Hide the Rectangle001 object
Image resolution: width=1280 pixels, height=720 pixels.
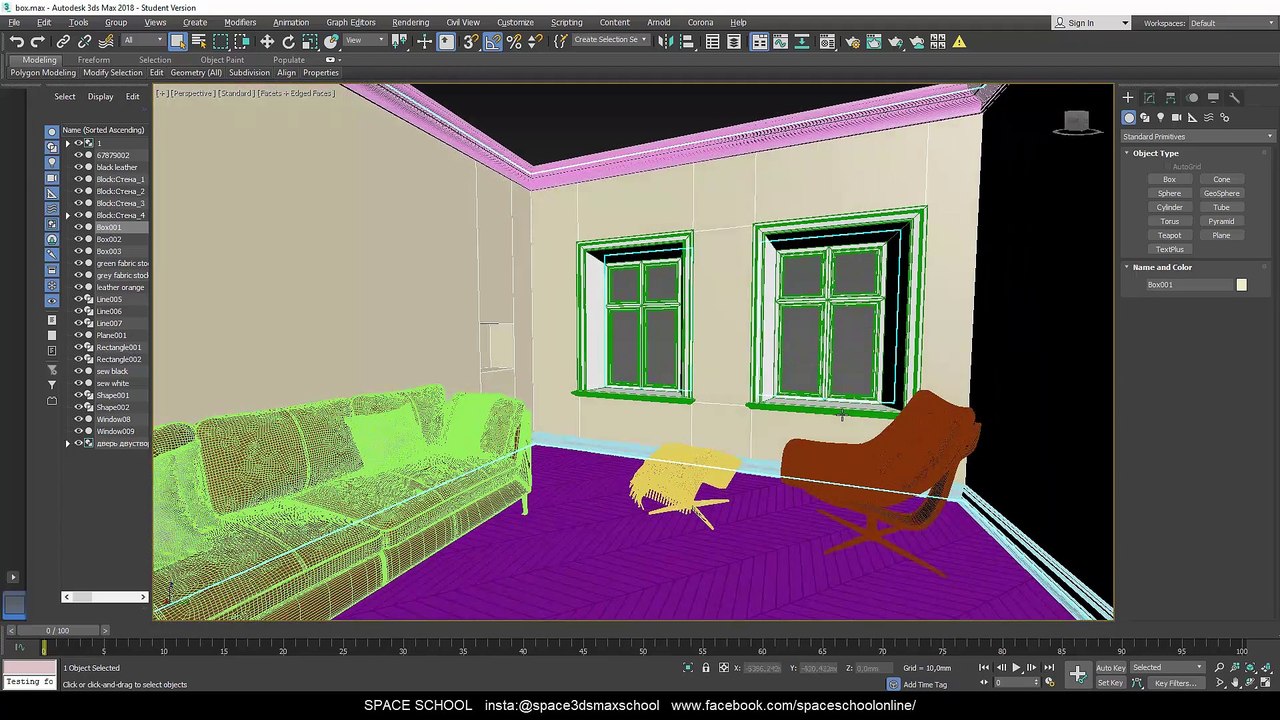(x=78, y=347)
